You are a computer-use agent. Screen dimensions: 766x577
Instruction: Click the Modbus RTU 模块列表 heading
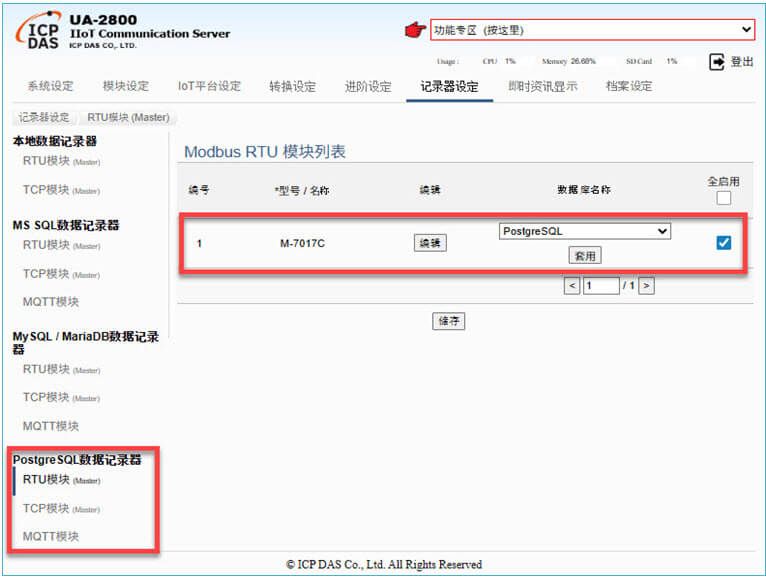265,152
